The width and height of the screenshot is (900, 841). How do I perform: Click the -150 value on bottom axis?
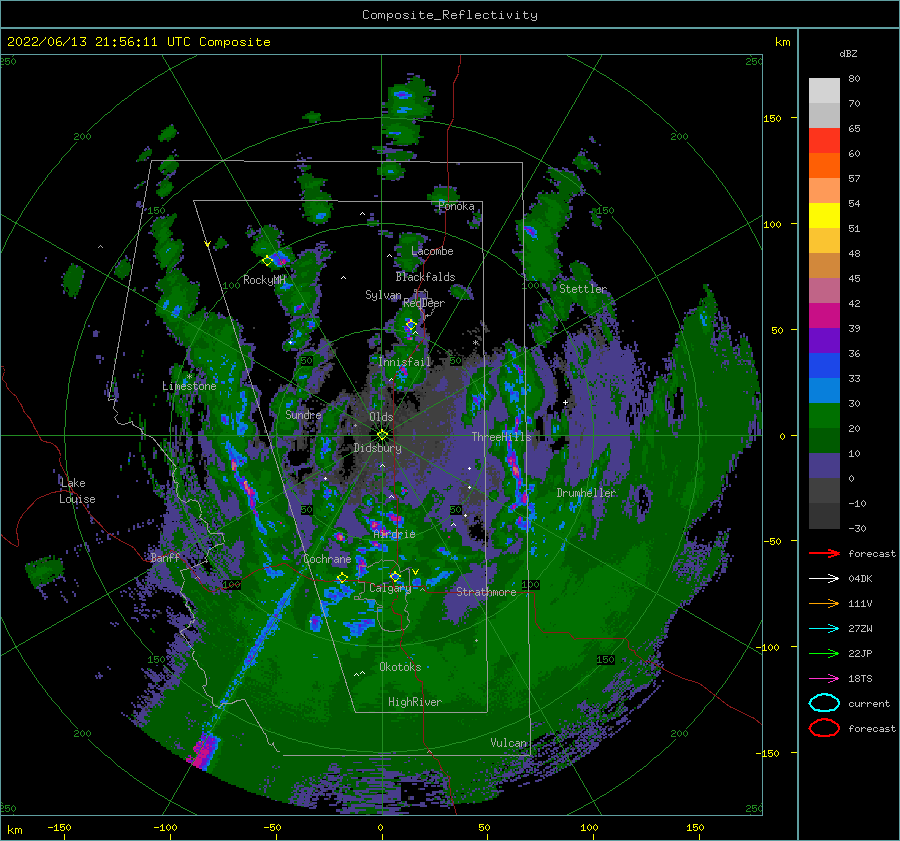point(59,827)
